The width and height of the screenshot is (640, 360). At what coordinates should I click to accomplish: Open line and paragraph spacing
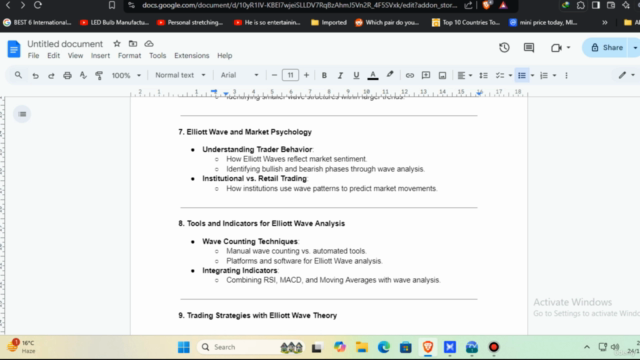[x=483, y=76]
